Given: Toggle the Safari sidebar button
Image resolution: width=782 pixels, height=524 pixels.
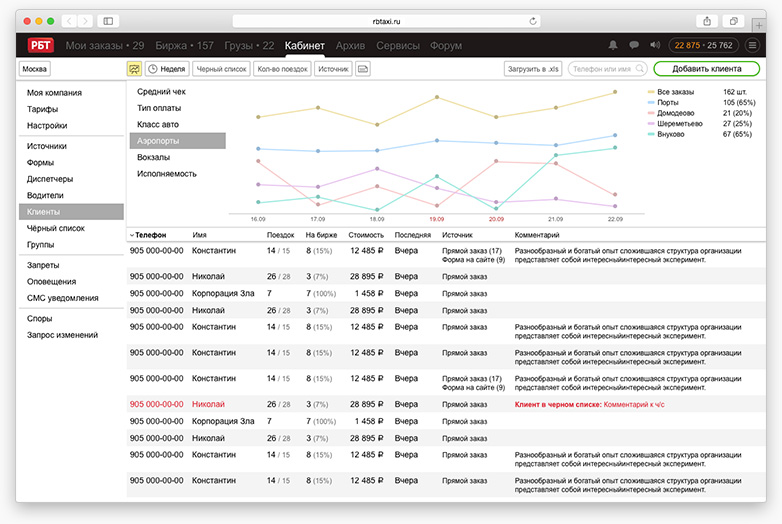Looking at the screenshot, I should pyautogui.click(x=108, y=21).
